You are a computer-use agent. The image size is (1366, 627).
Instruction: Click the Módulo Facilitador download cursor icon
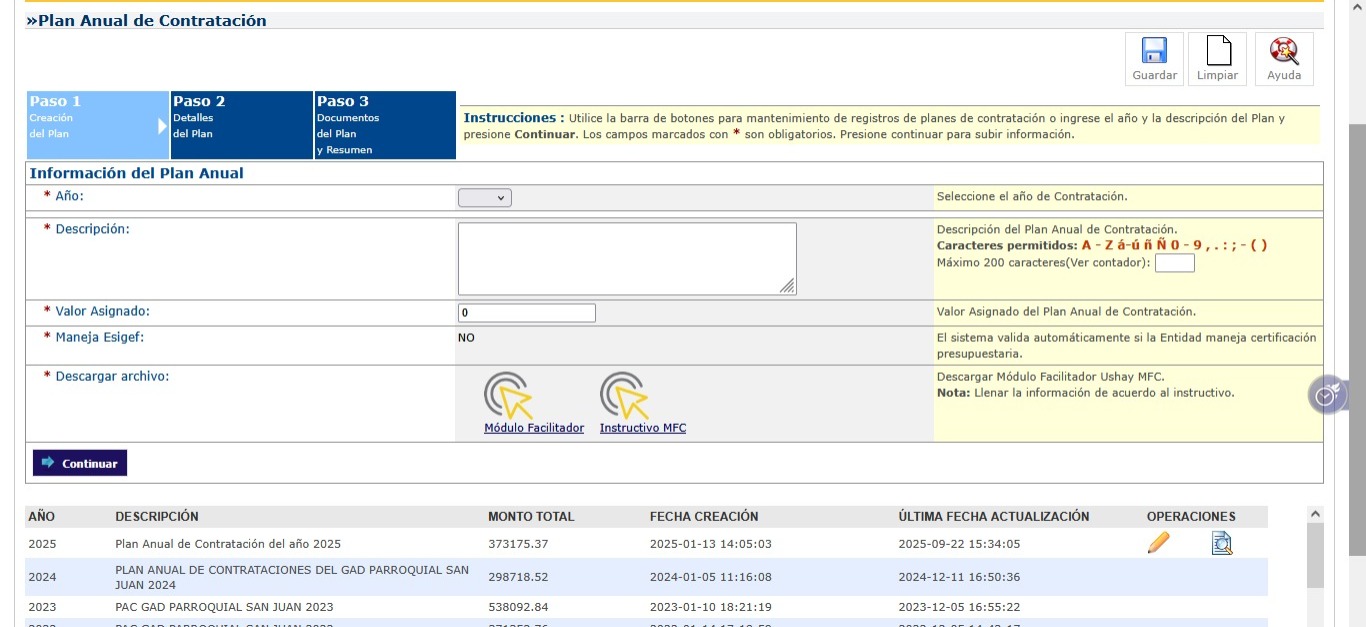(x=510, y=395)
